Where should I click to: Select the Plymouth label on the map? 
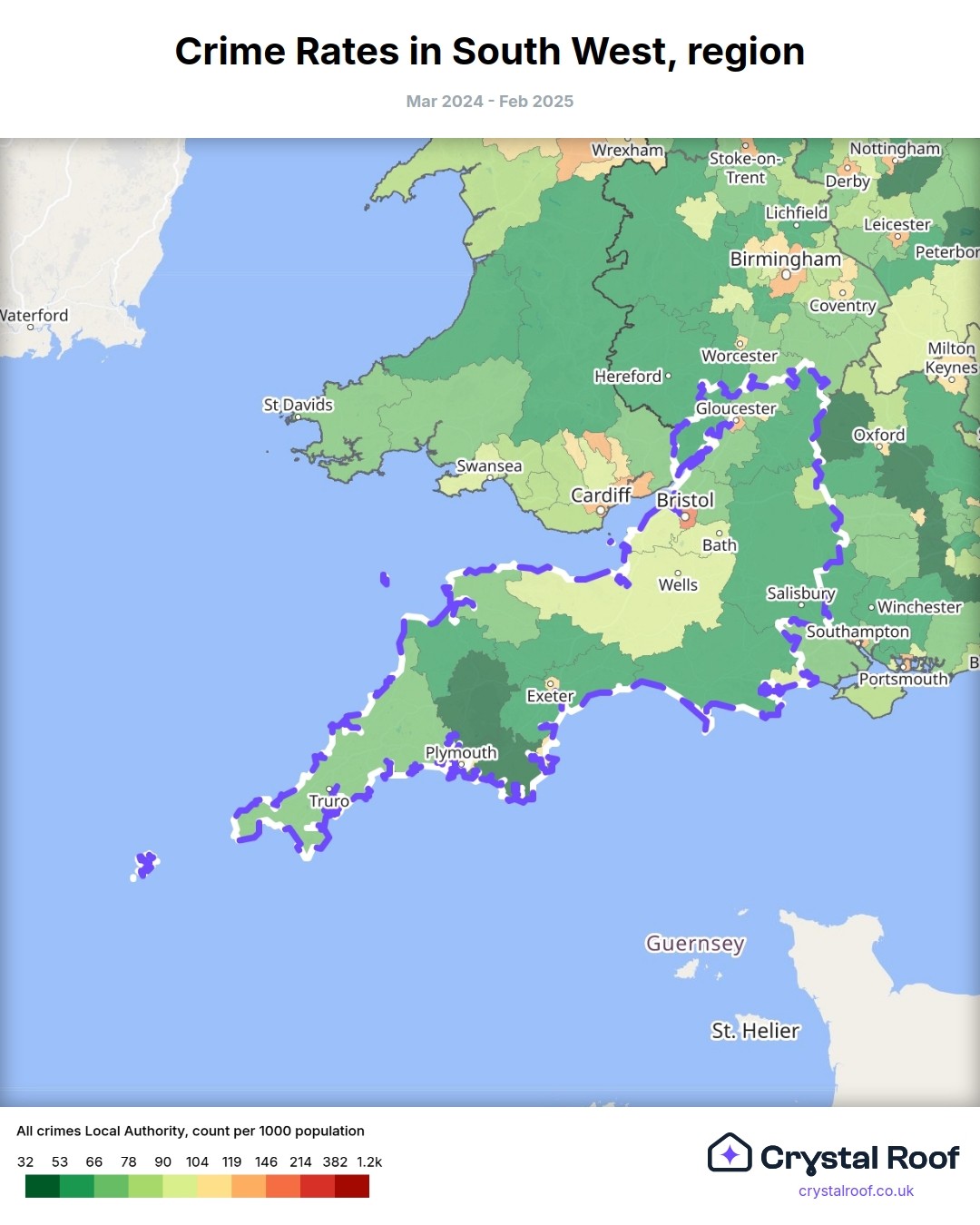tap(461, 752)
